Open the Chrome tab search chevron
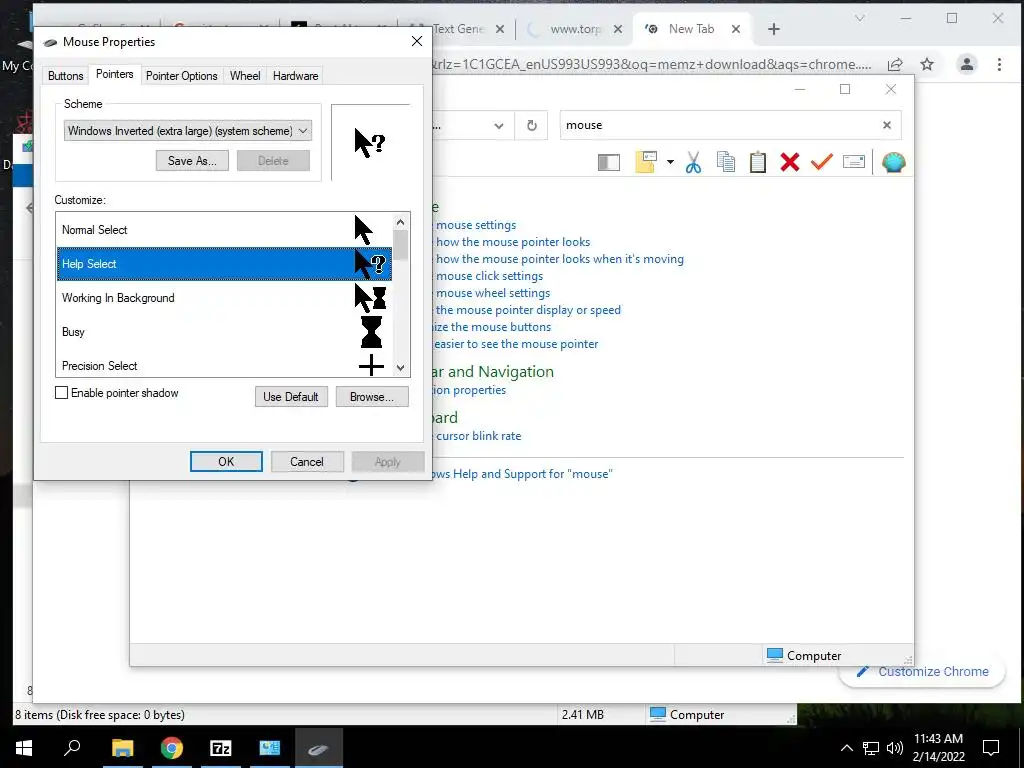This screenshot has height=768, width=1024. tap(859, 18)
